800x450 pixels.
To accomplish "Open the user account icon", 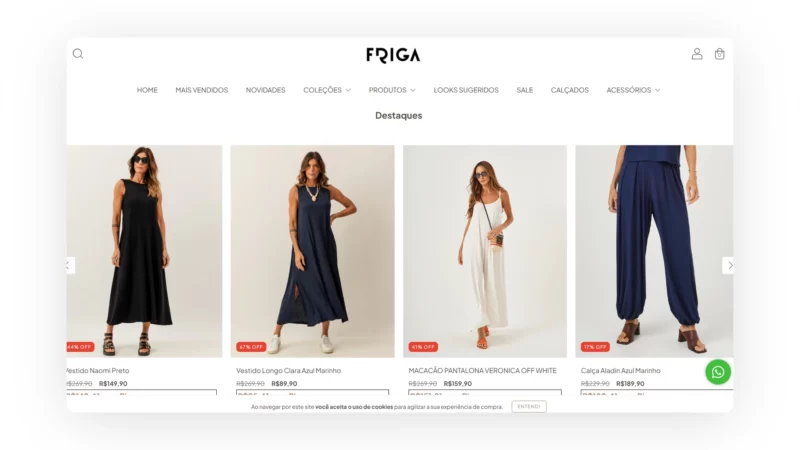I will (697, 54).
